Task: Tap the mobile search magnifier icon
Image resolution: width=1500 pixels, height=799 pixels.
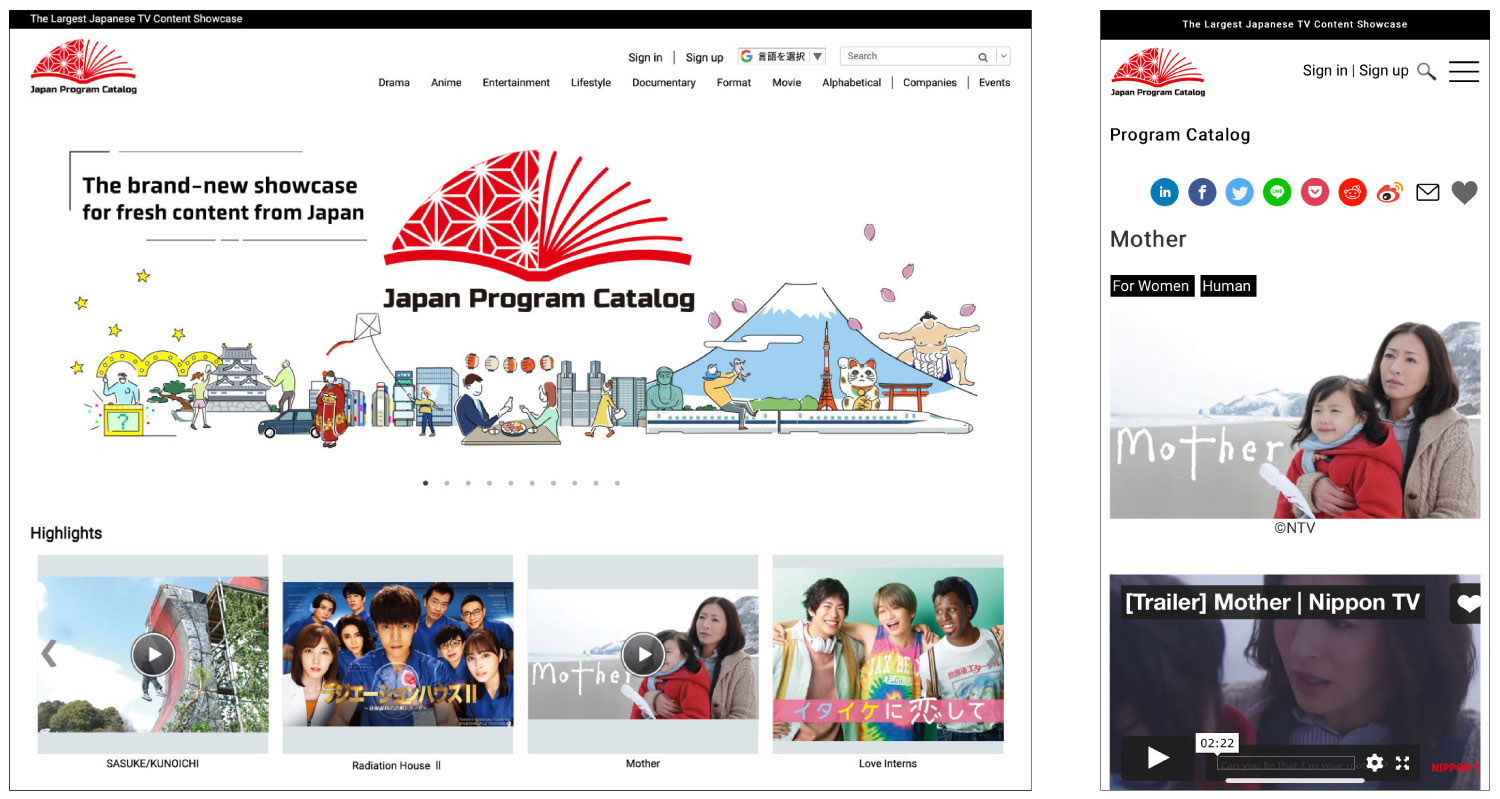Action: (1427, 71)
